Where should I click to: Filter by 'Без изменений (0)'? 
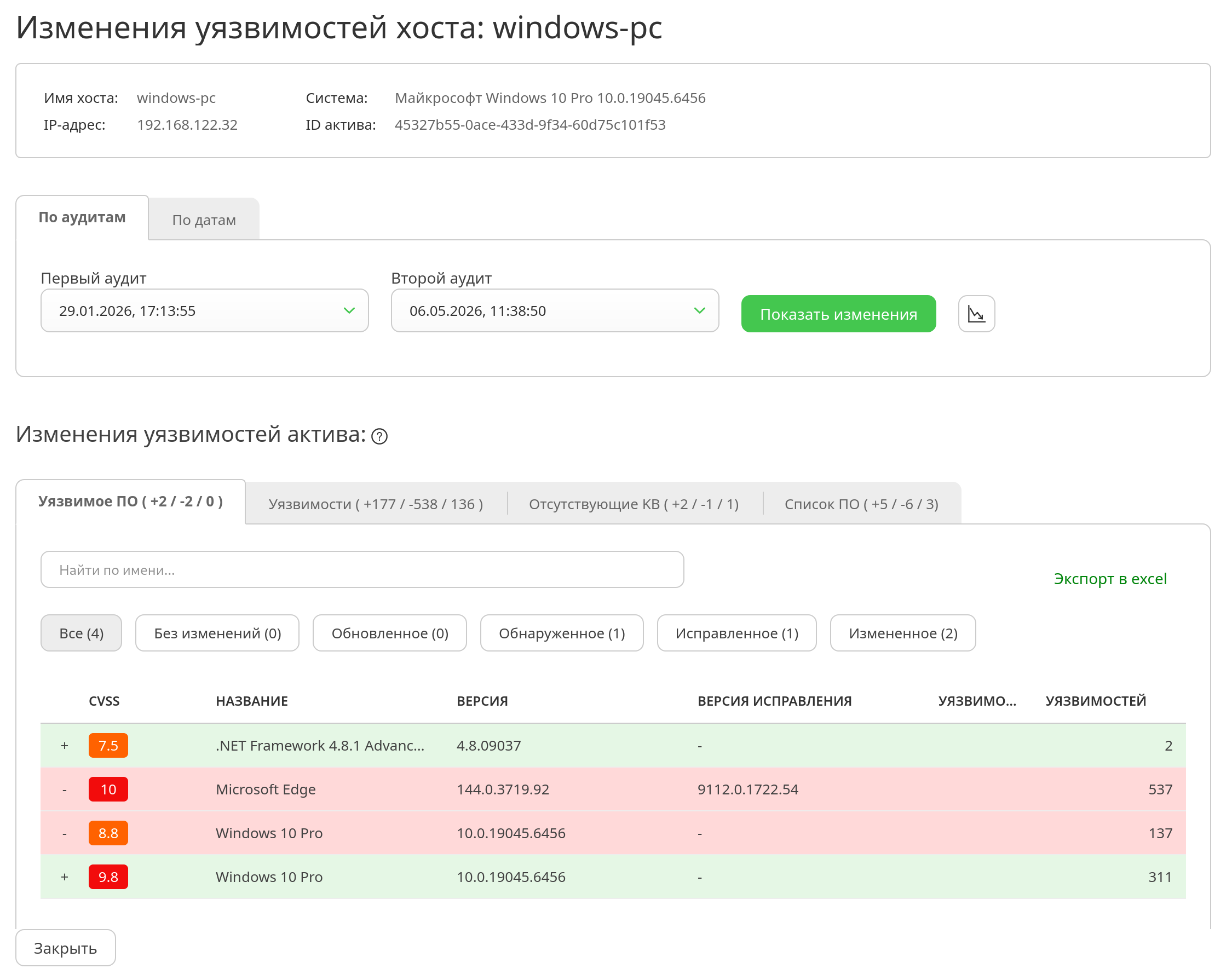(x=217, y=633)
